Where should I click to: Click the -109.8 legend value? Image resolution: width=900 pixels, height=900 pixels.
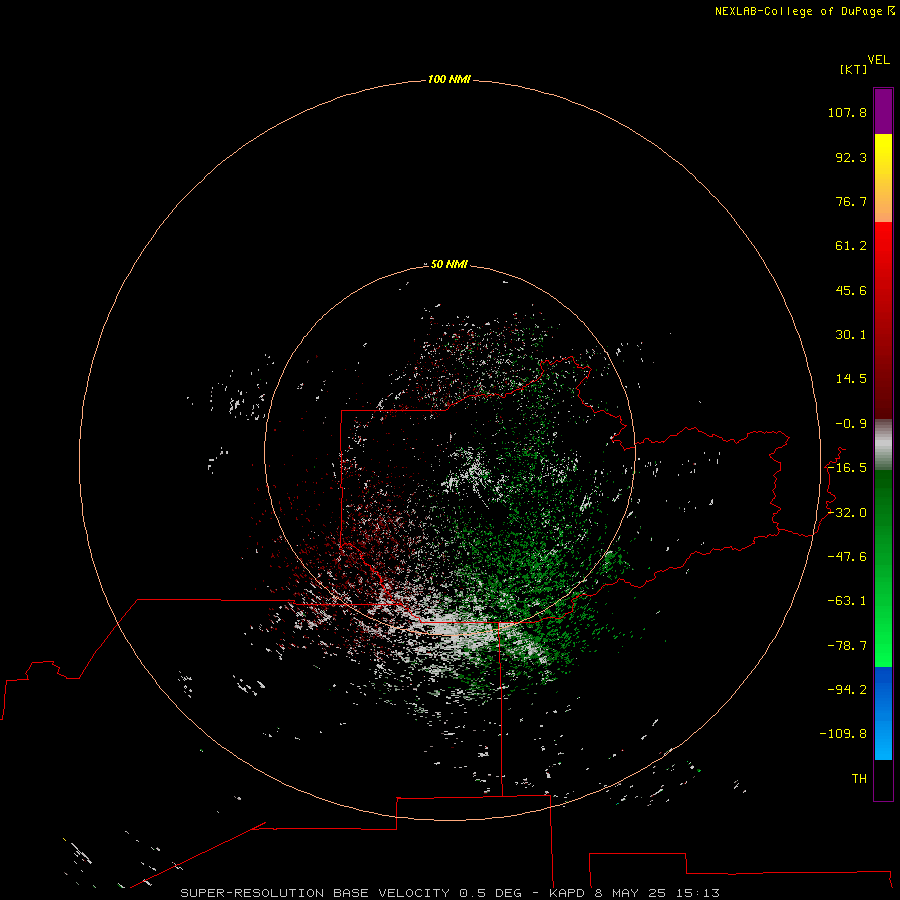pyautogui.click(x=843, y=734)
